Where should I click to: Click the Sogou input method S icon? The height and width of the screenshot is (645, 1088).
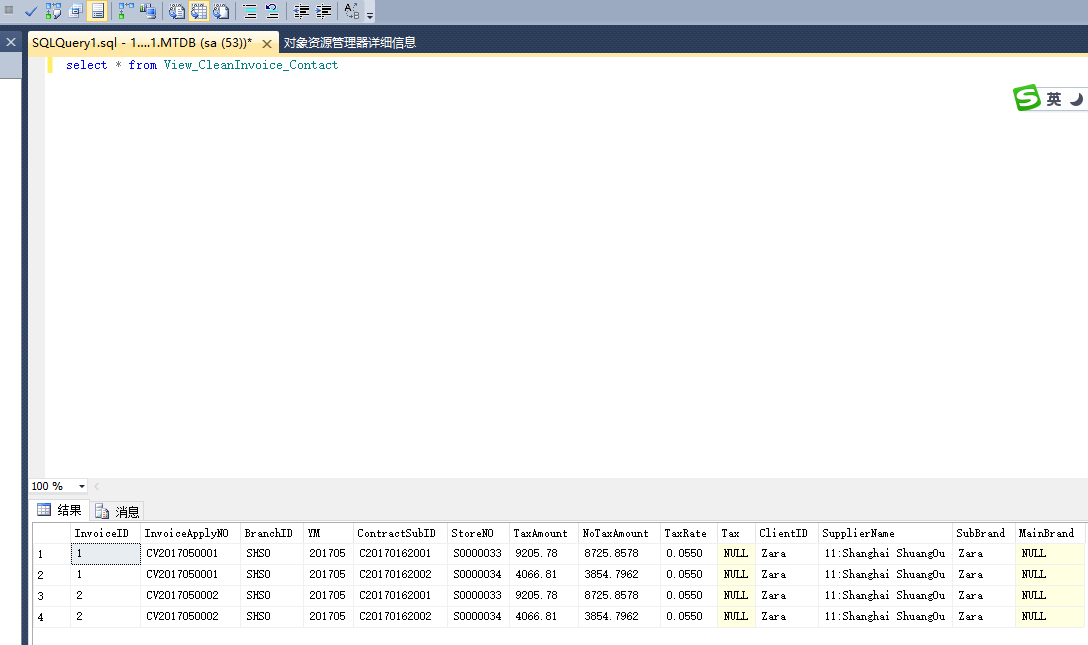point(1027,98)
